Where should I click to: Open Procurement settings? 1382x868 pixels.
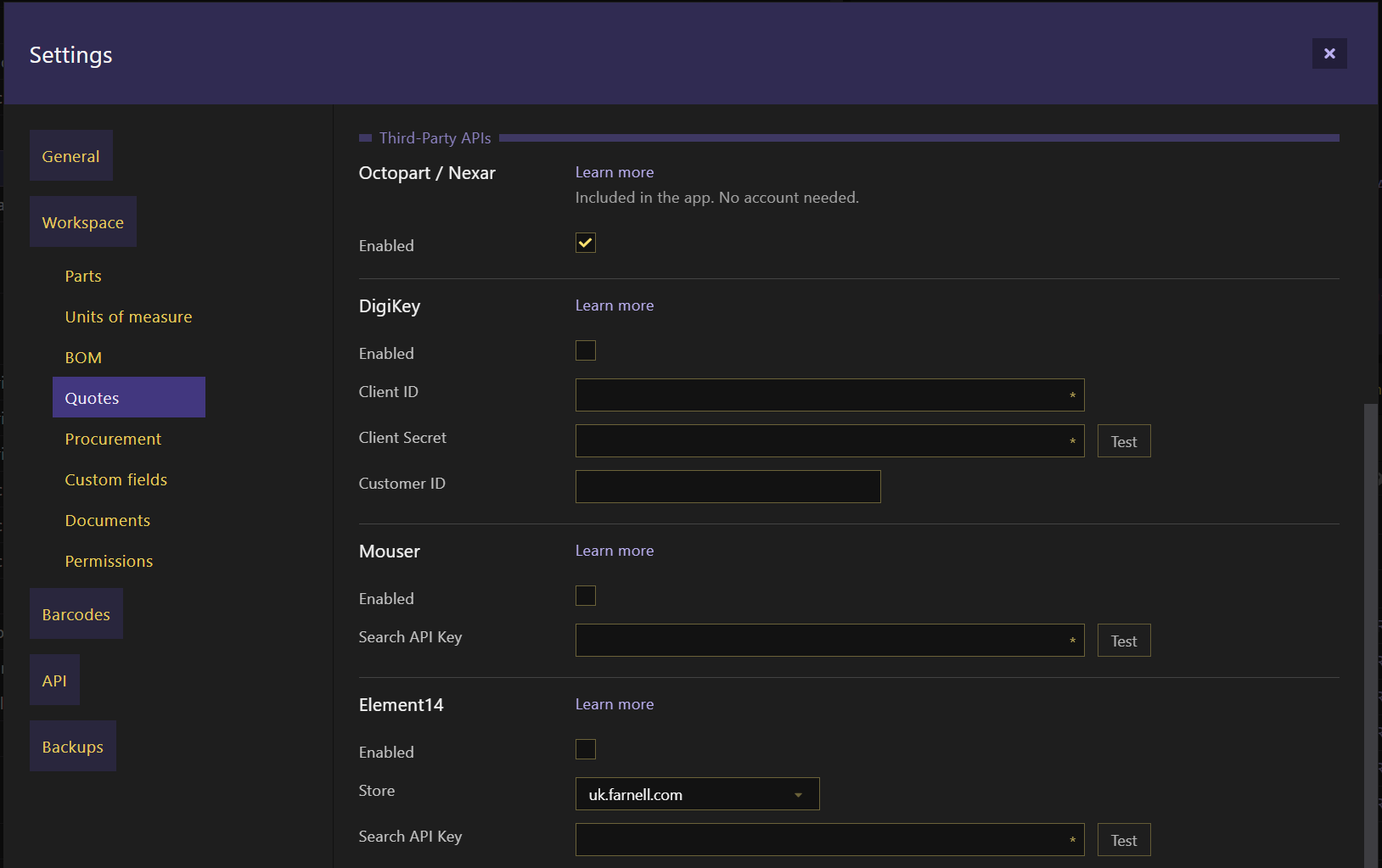point(113,439)
